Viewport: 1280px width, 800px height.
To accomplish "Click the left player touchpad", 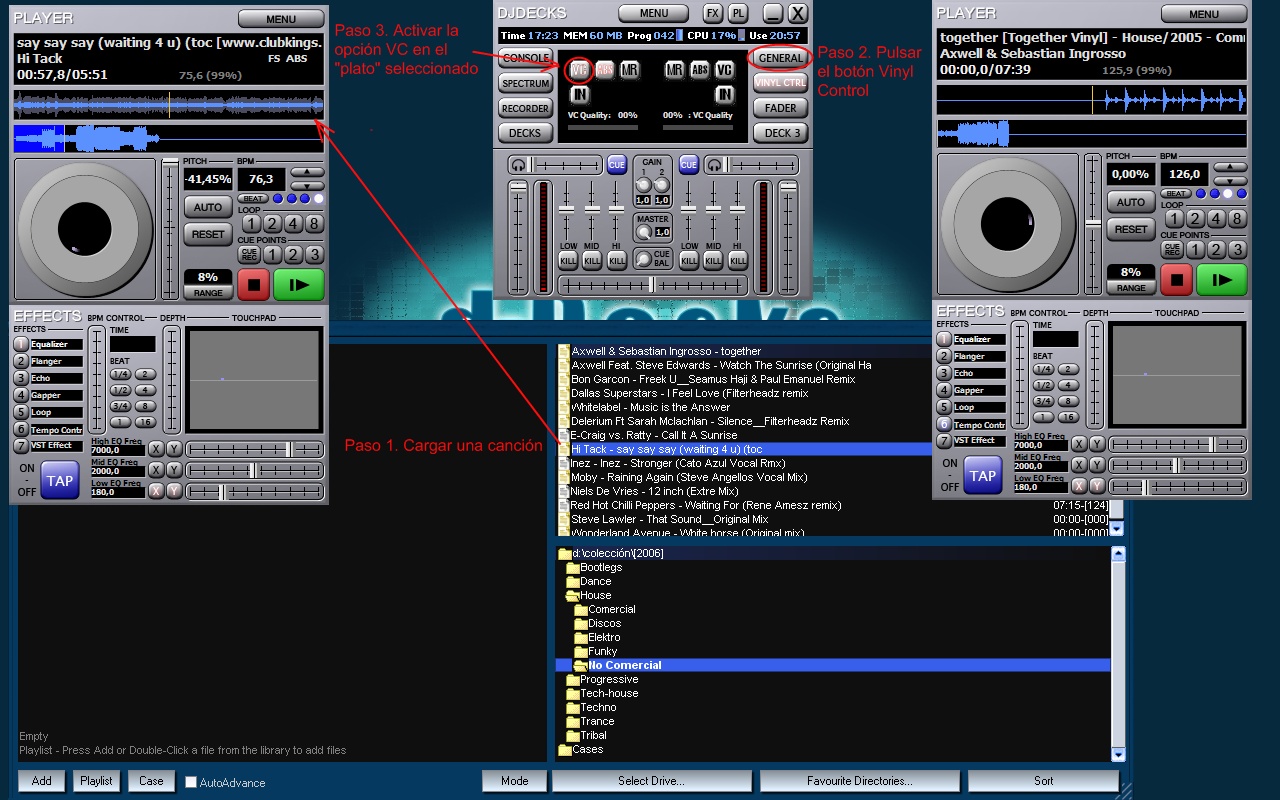I will (256, 379).
